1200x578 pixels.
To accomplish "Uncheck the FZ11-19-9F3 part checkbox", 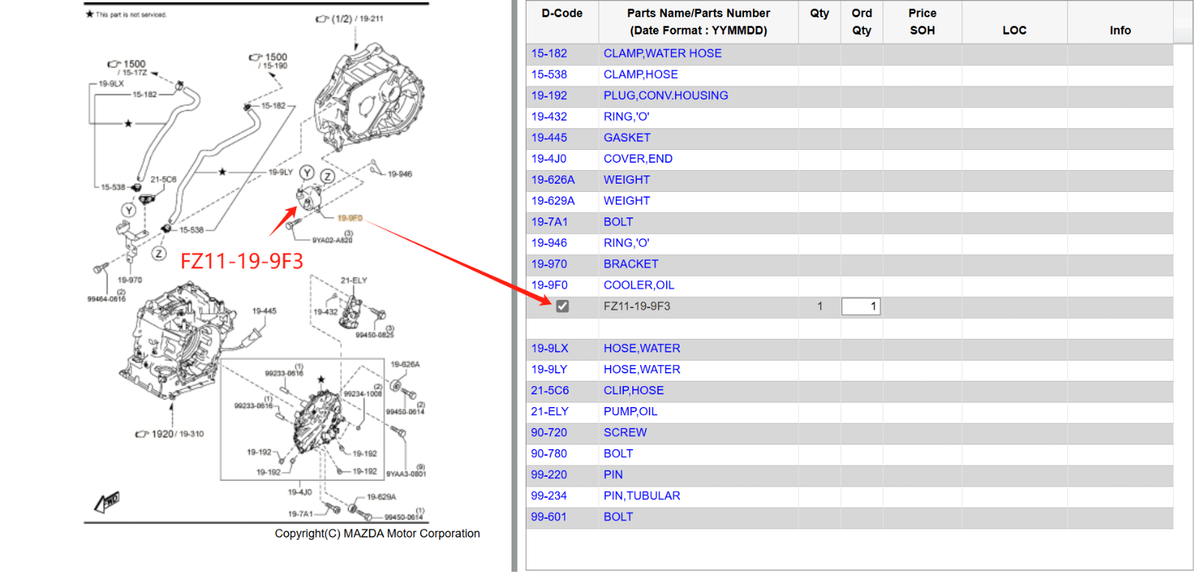I will pos(562,306).
